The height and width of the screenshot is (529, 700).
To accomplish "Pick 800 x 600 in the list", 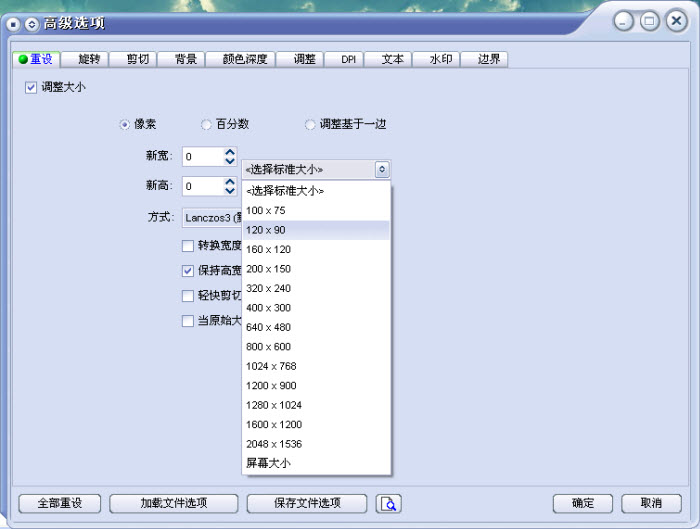I will (316, 347).
